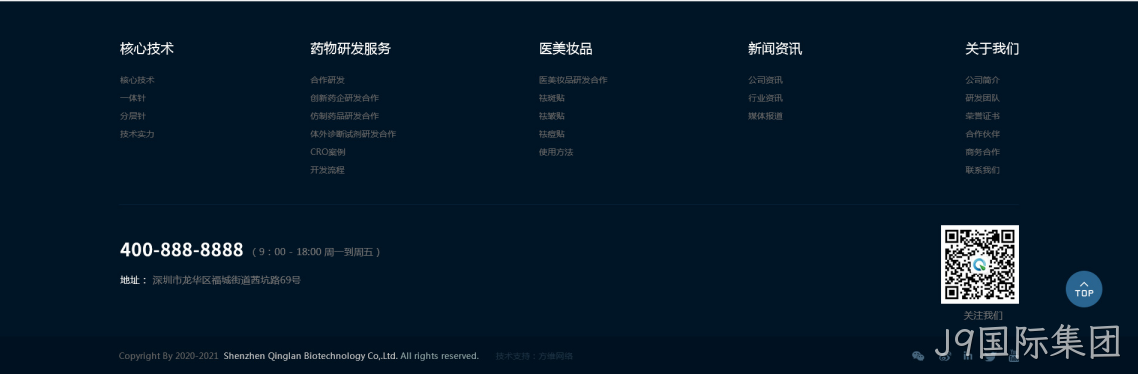Click the QR code image above 关注我们

click(x=980, y=264)
